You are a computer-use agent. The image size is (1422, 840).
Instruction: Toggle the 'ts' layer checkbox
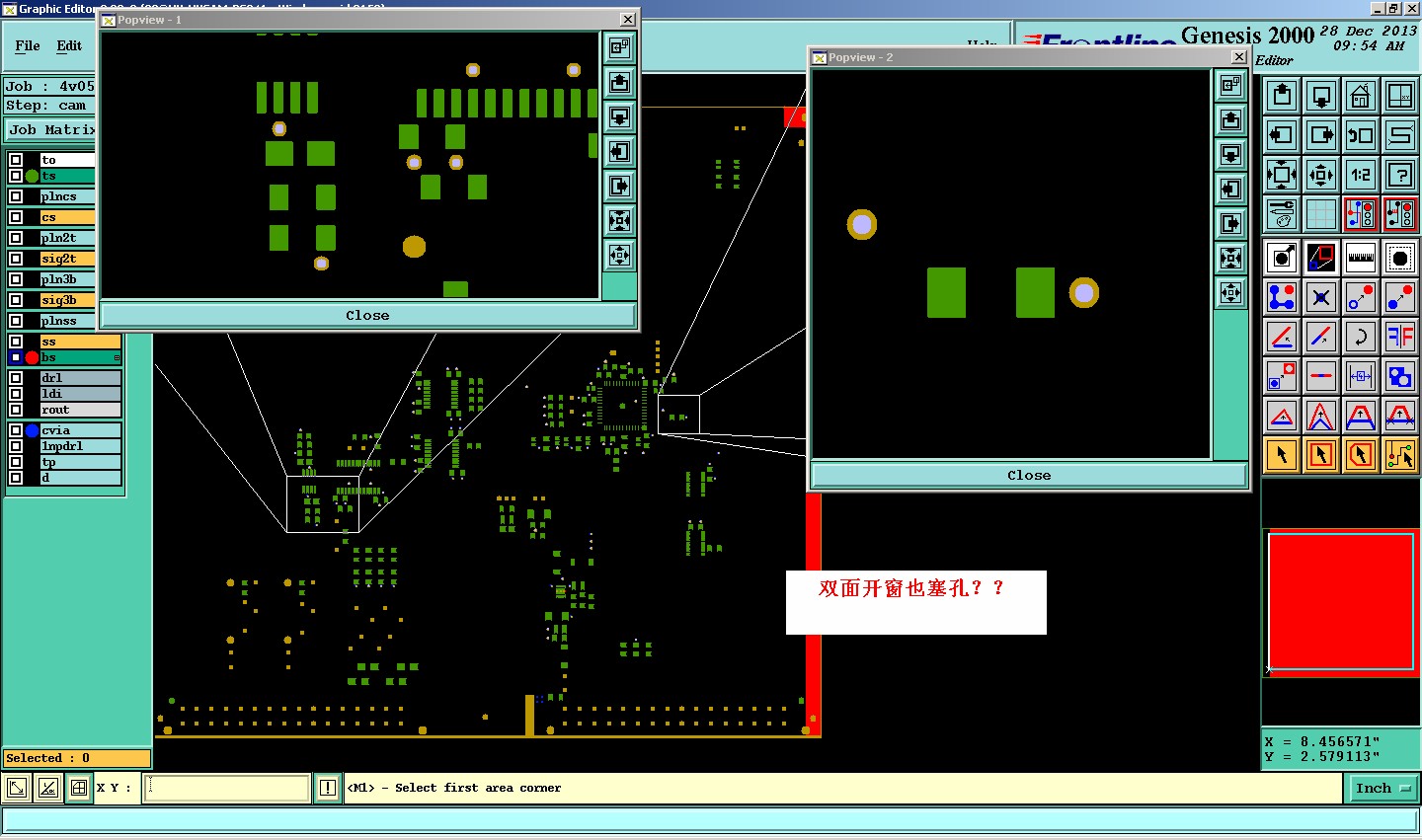(x=16, y=176)
